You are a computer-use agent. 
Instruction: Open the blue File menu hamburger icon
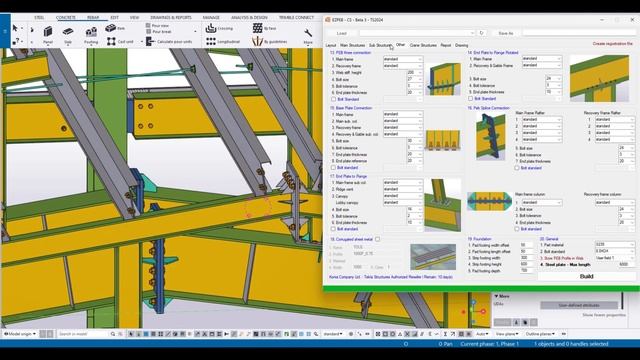click(5, 31)
